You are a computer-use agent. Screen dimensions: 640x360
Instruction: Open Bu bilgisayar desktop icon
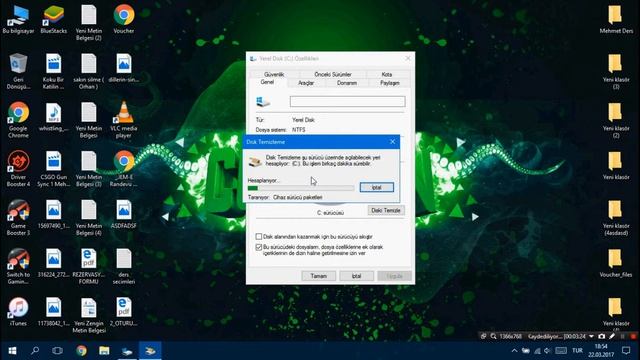[18, 20]
